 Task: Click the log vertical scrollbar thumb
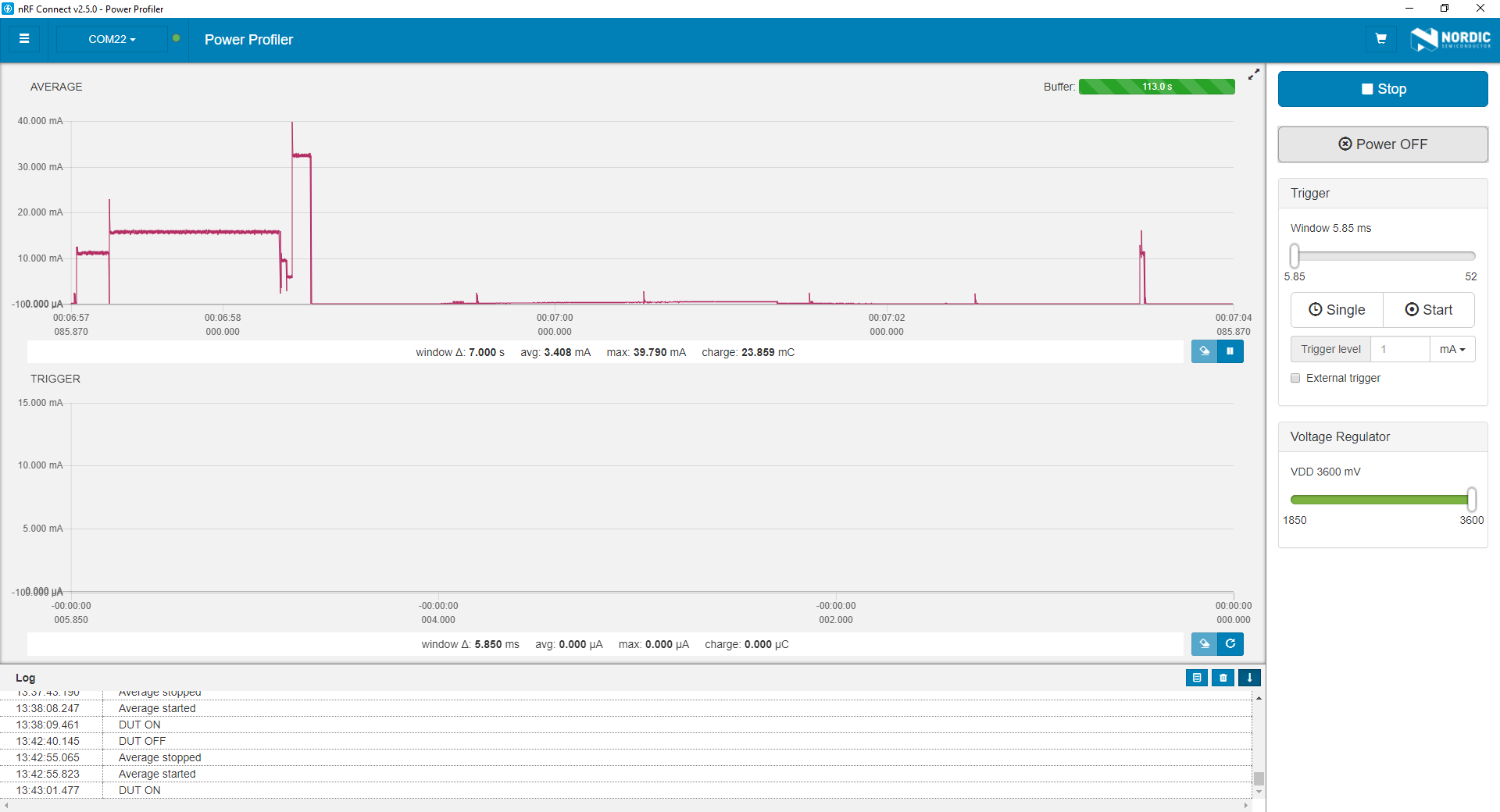(1259, 778)
